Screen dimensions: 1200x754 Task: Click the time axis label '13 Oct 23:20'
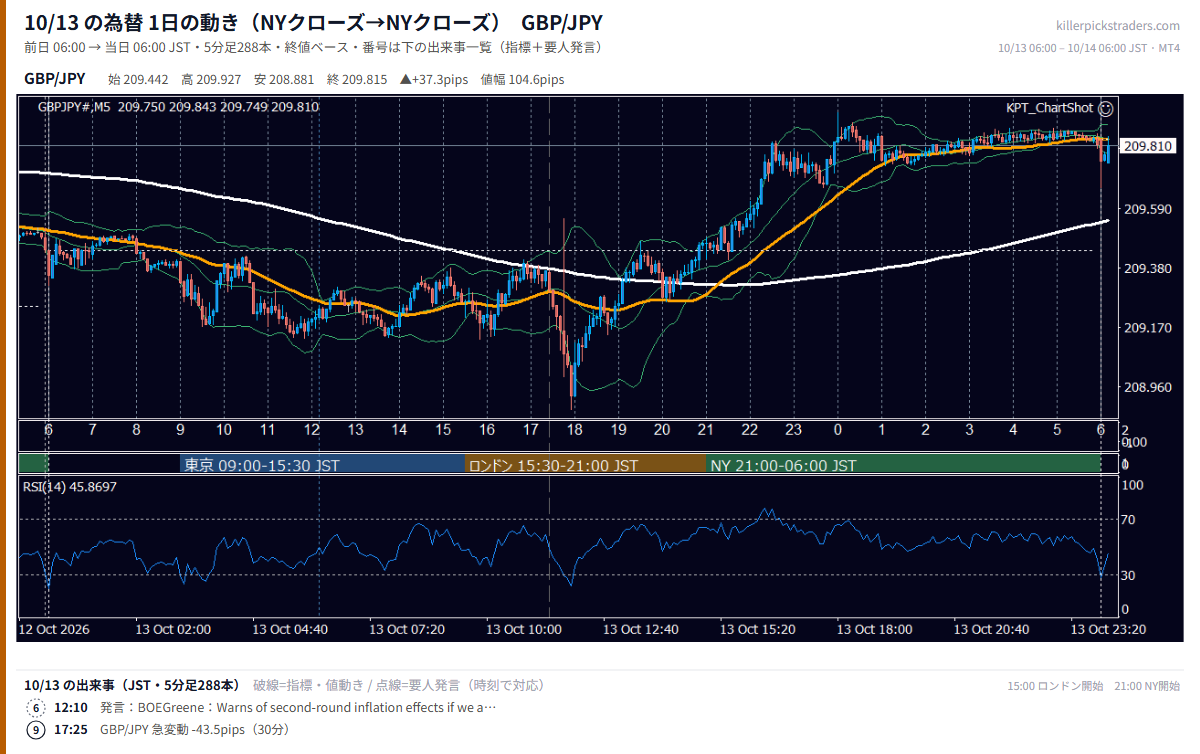pyautogui.click(x=1108, y=630)
